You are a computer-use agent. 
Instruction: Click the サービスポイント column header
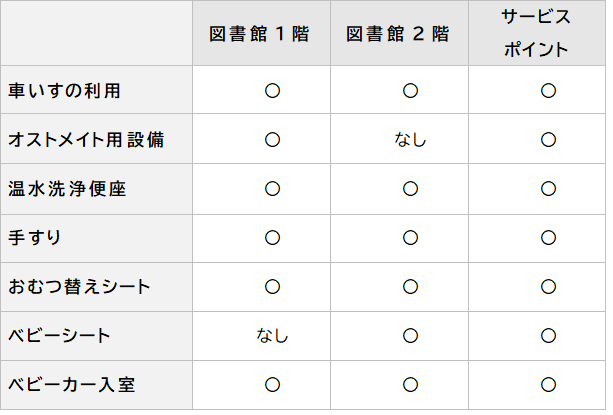pos(536,33)
